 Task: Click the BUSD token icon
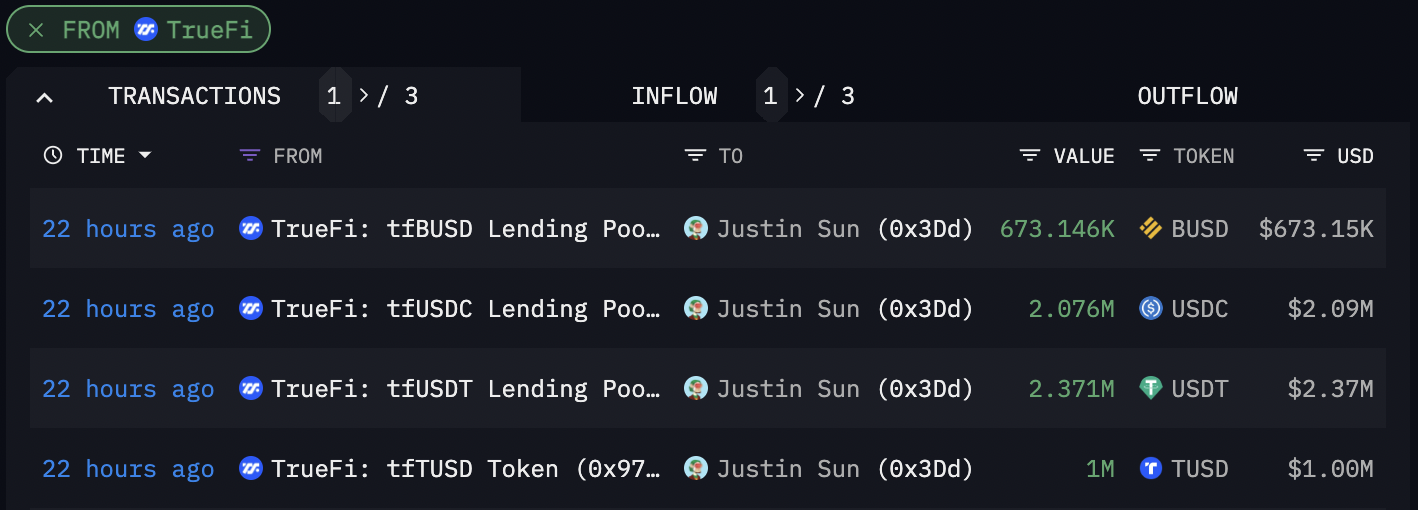(1151, 229)
